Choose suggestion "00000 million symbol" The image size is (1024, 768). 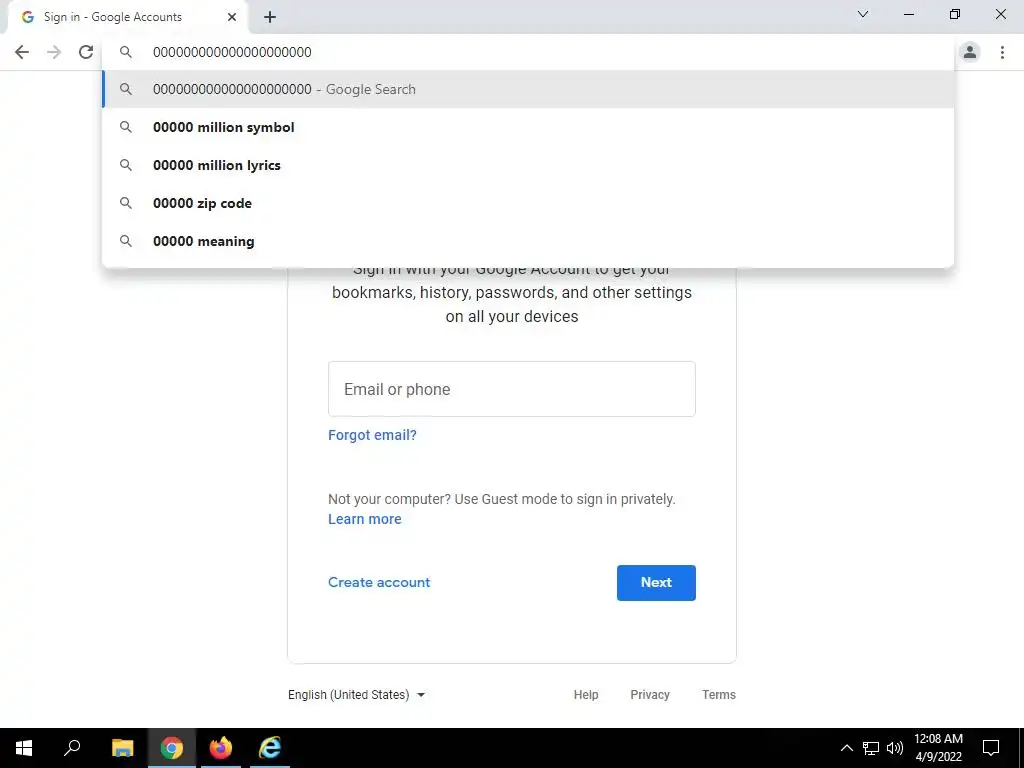point(528,127)
